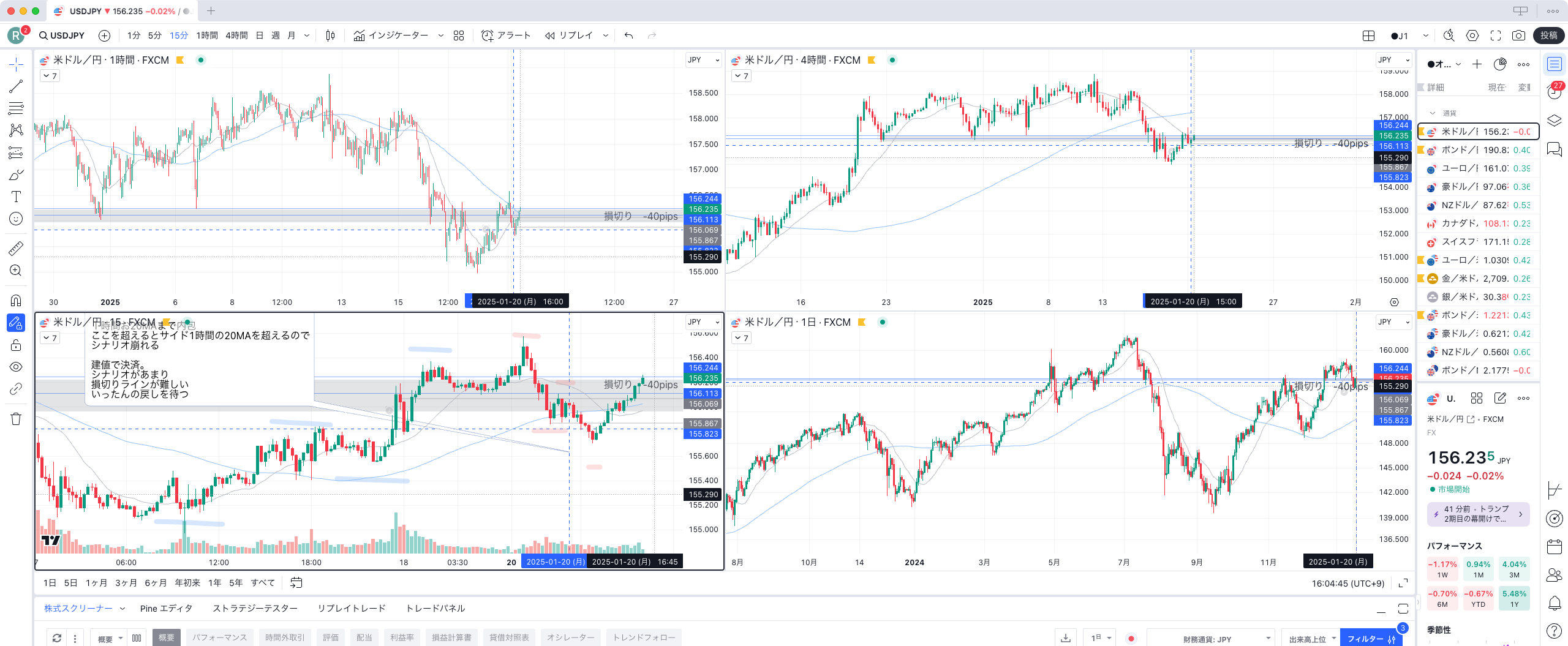Screen dimensions: 1568x646
Task: Open the フィルター screener filter button
Action: [1371, 639]
